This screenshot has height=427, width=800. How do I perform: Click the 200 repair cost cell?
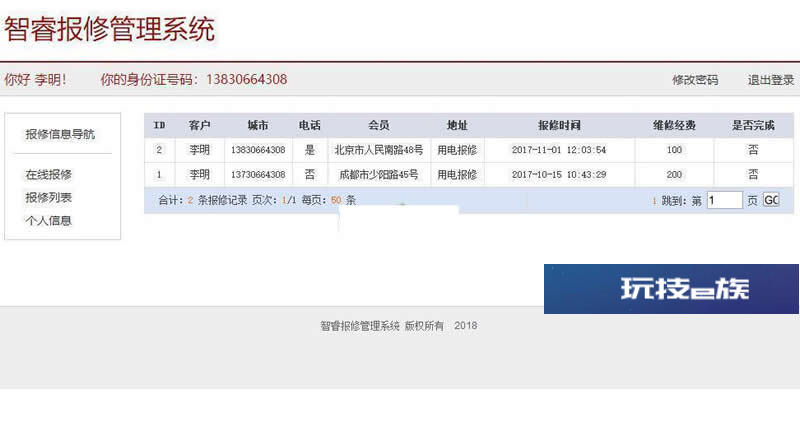674,174
